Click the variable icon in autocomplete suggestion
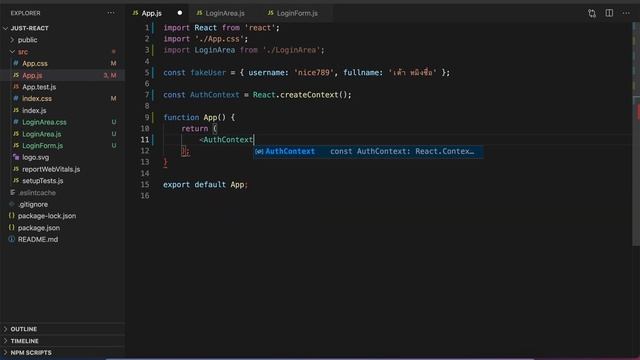Screen dimensions: 640x360 tap(259, 151)
